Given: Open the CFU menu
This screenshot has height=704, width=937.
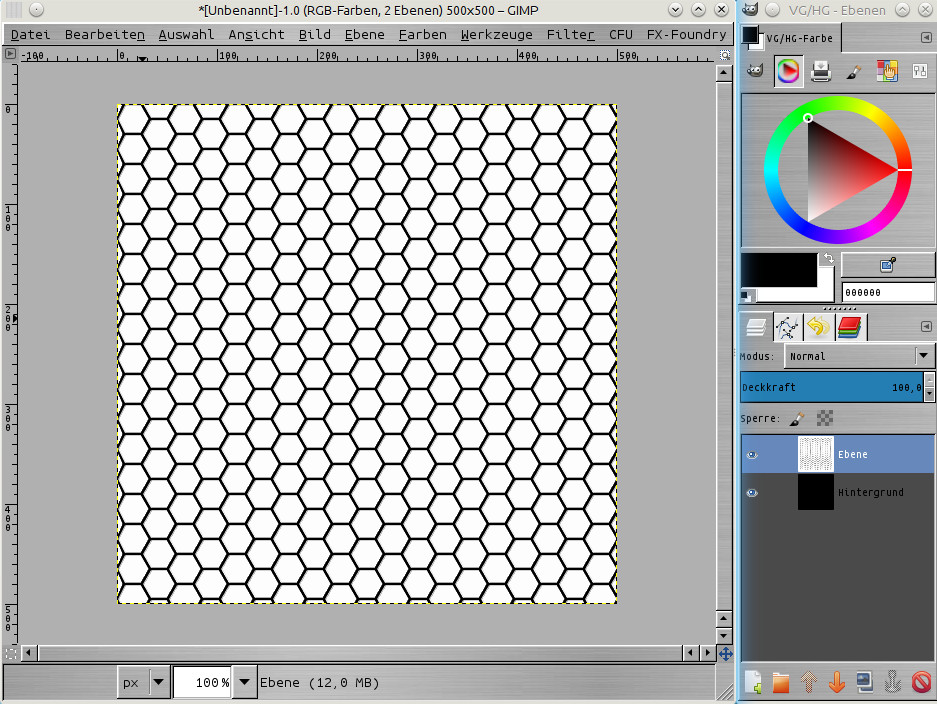Looking at the screenshot, I should coord(621,35).
